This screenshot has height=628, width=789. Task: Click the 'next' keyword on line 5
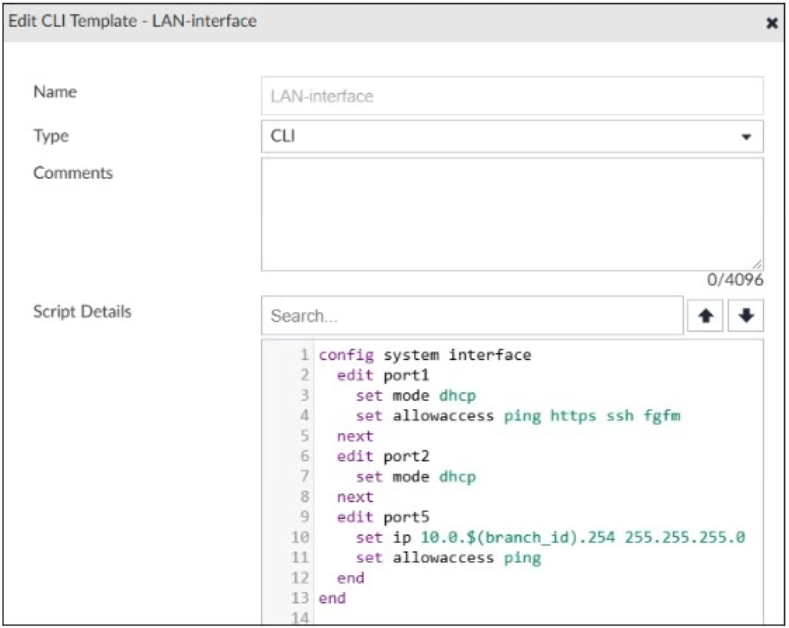[355, 436]
